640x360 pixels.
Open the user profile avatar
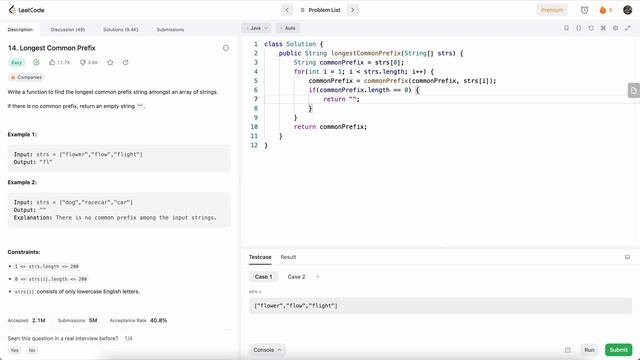tap(628, 10)
